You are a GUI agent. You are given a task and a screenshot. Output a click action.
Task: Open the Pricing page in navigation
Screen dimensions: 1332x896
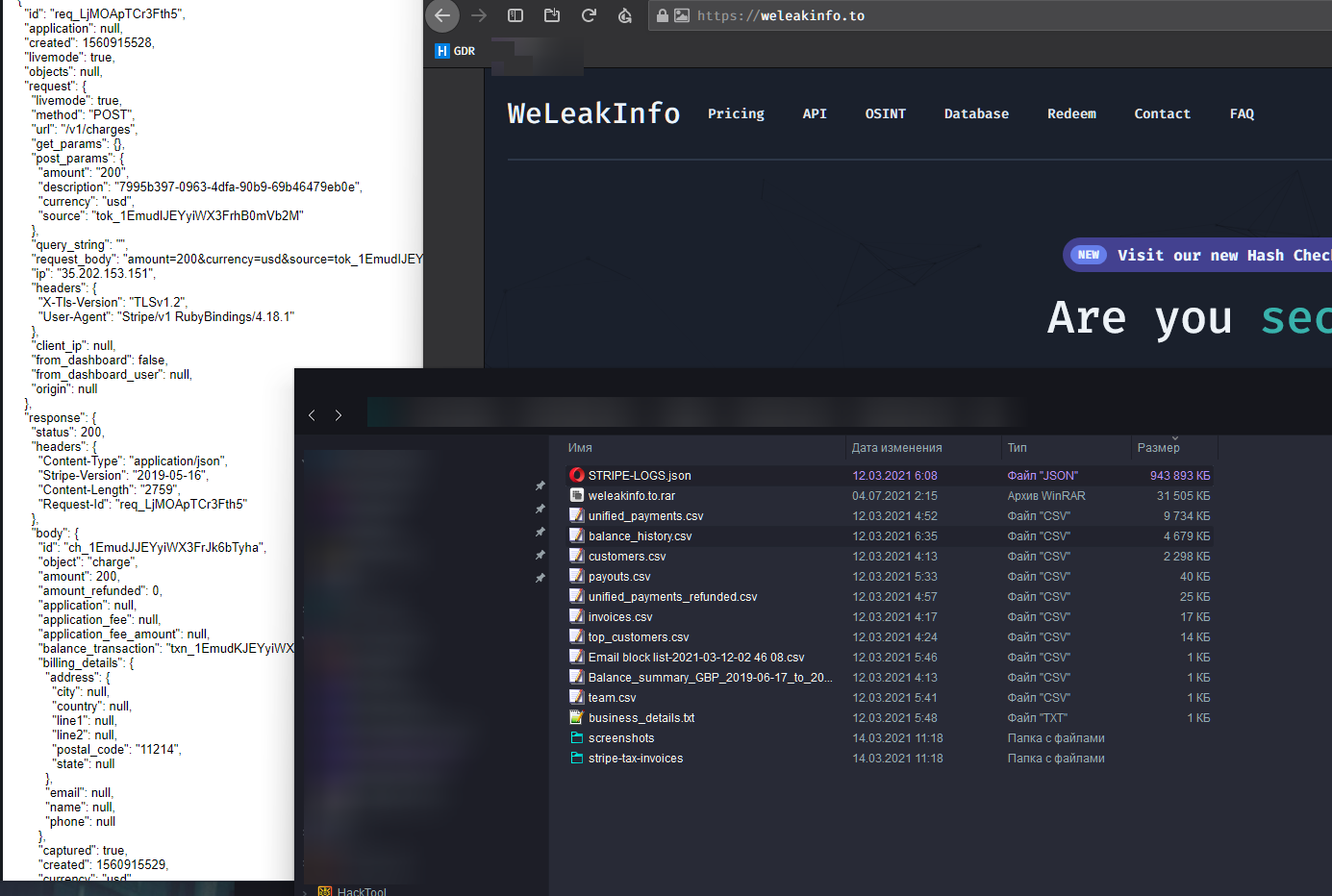click(736, 113)
